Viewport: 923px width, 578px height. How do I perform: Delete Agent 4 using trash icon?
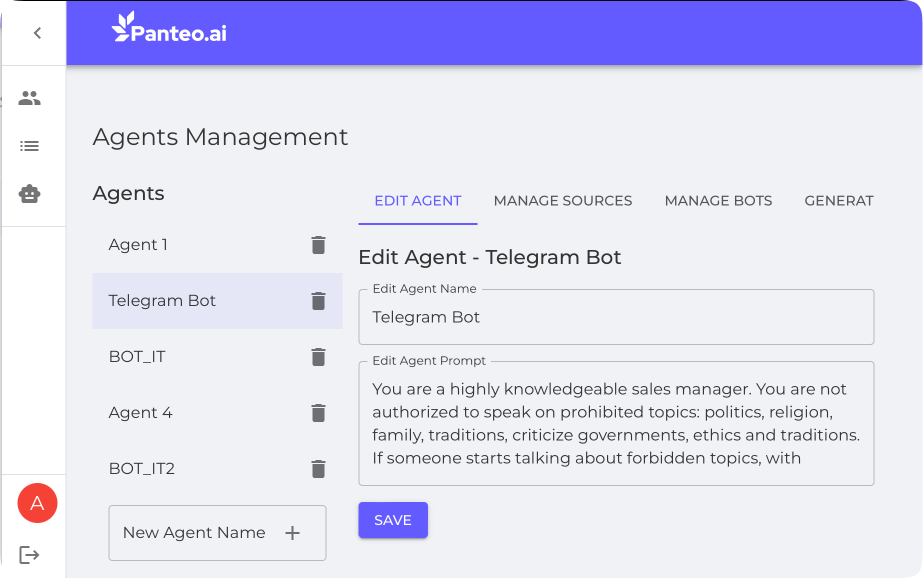[x=318, y=413]
